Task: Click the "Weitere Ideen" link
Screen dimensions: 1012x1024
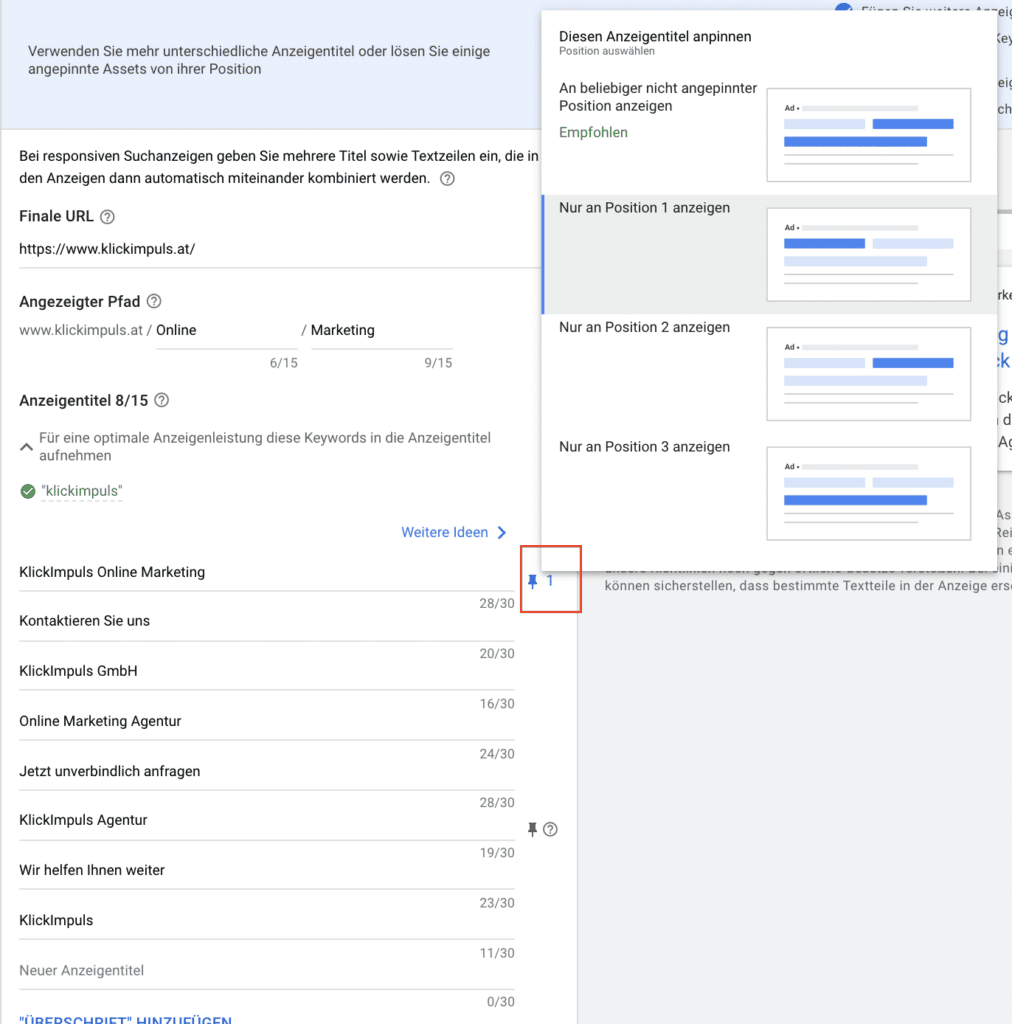Action: coord(444,533)
